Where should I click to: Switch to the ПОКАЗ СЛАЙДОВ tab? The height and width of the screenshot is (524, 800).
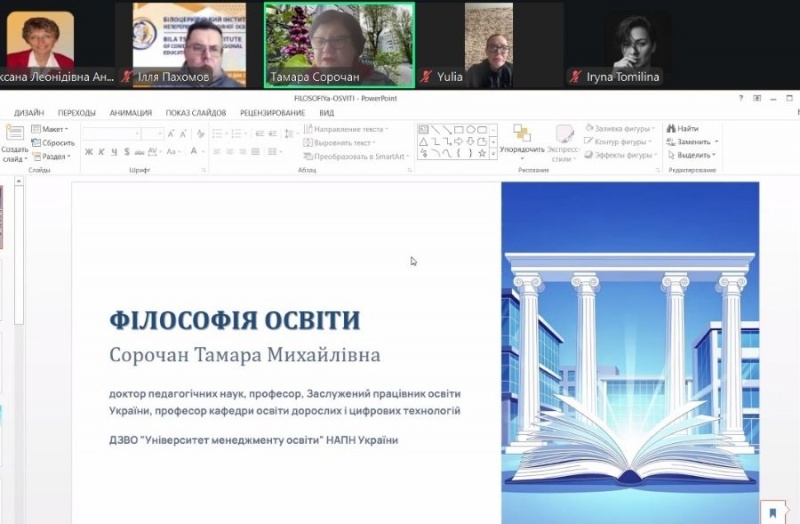[193, 113]
